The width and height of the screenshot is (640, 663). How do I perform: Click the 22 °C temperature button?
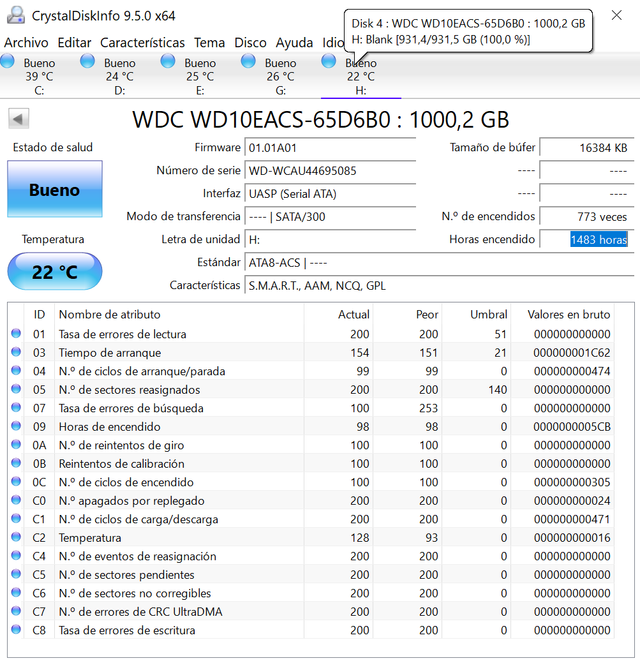click(55, 271)
